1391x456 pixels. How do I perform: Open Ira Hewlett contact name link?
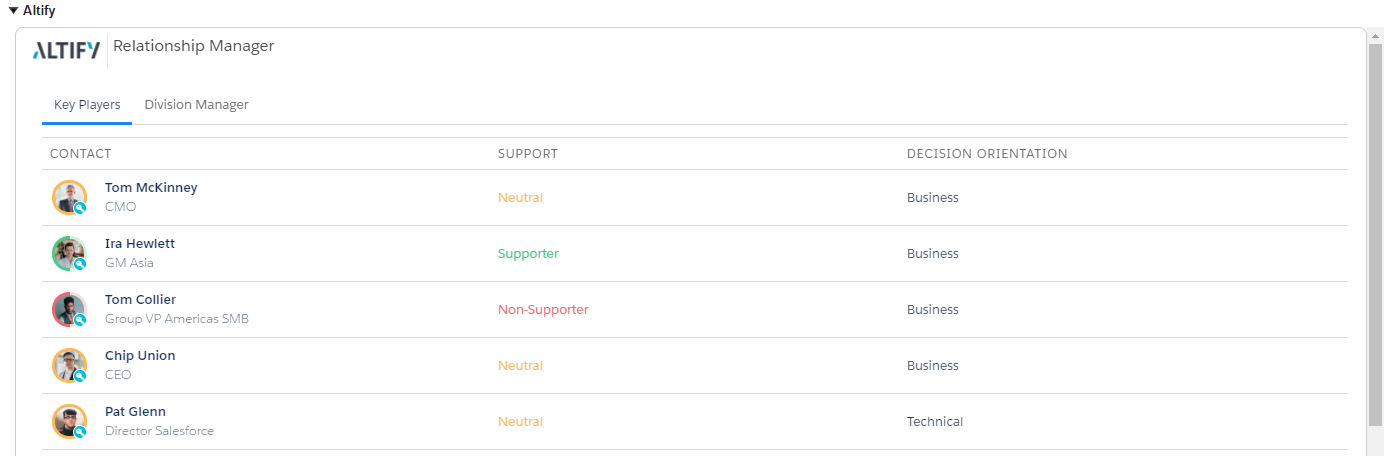click(x=140, y=243)
